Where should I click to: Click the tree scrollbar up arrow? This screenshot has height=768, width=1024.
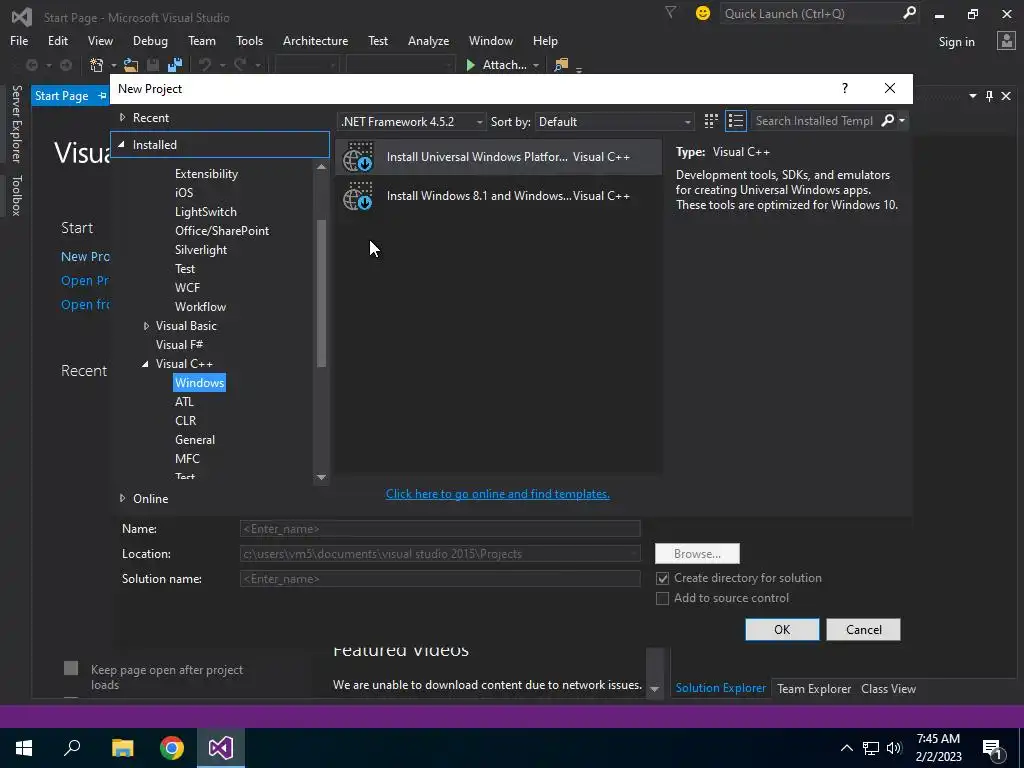click(321, 167)
